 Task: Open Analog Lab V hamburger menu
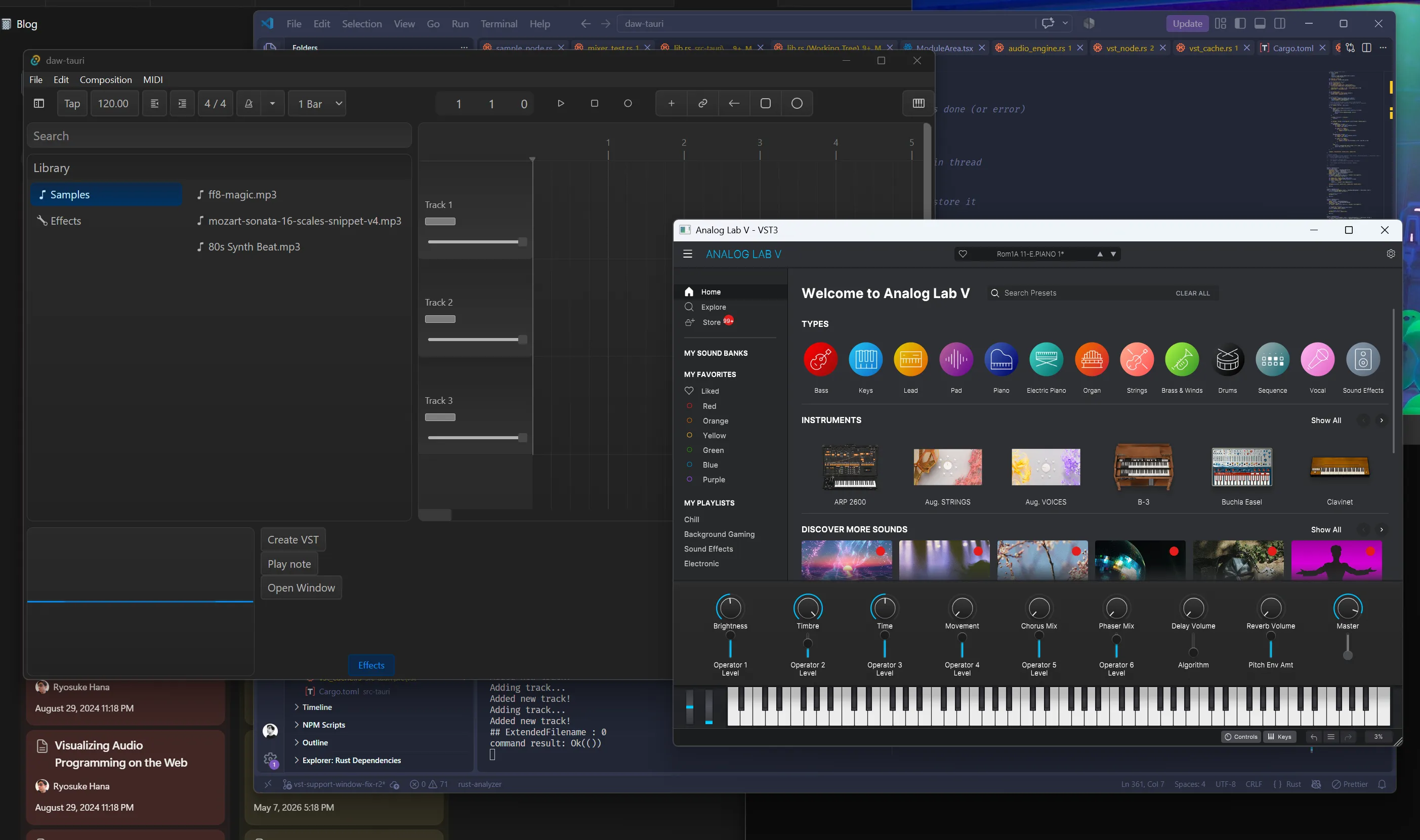pyautogui.click(x=688, y=254)
